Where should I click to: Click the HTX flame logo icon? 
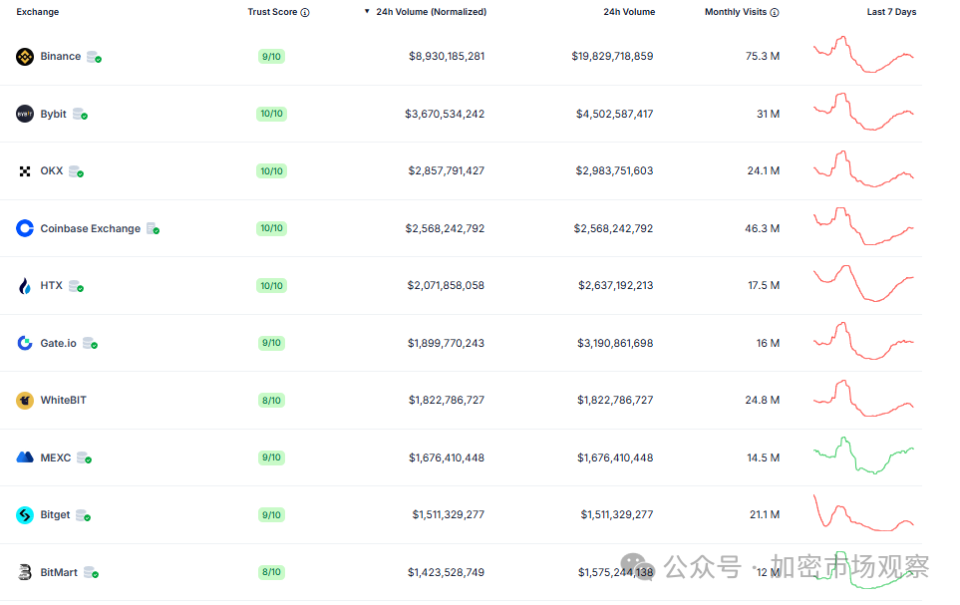pos(25,286)
